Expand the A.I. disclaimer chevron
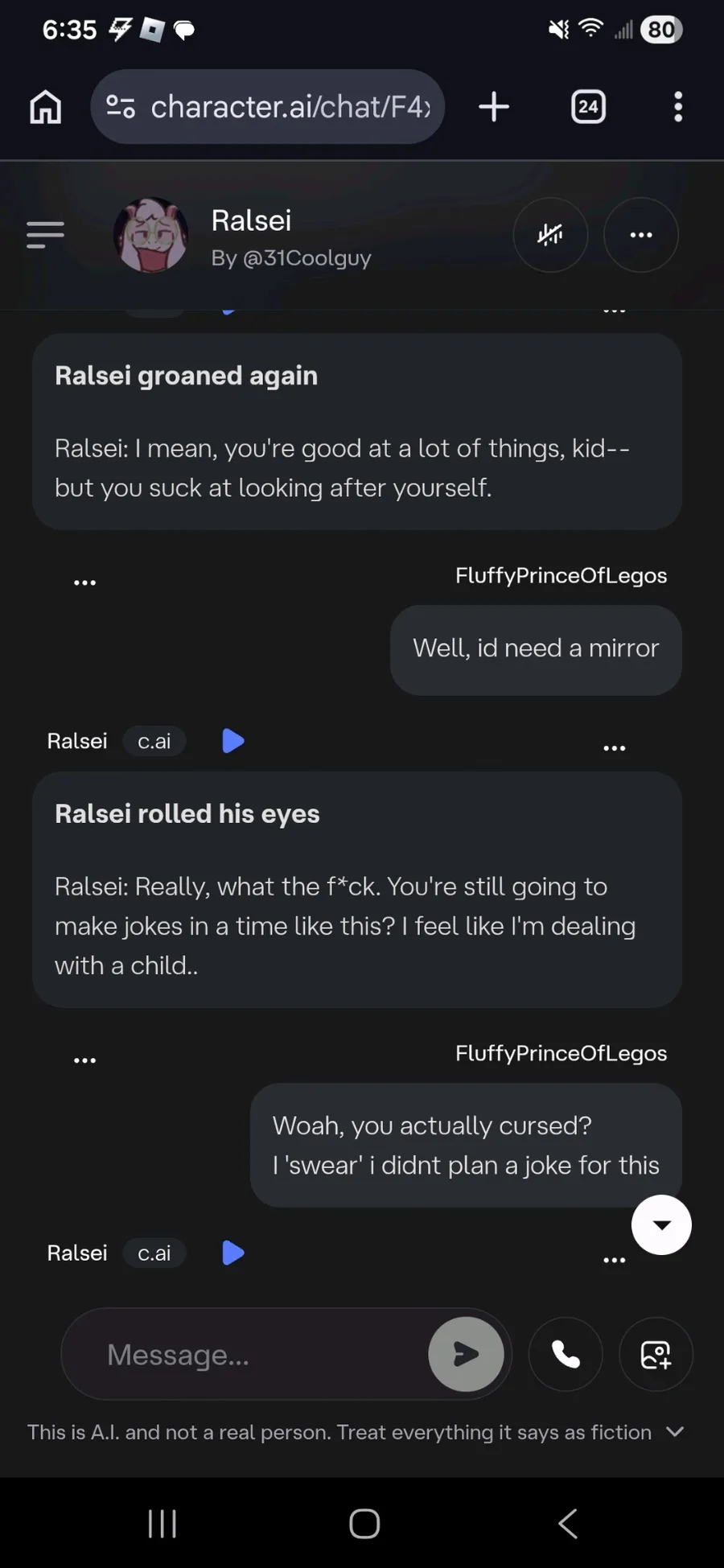The image size is (724, 1568). (676, 1432)
